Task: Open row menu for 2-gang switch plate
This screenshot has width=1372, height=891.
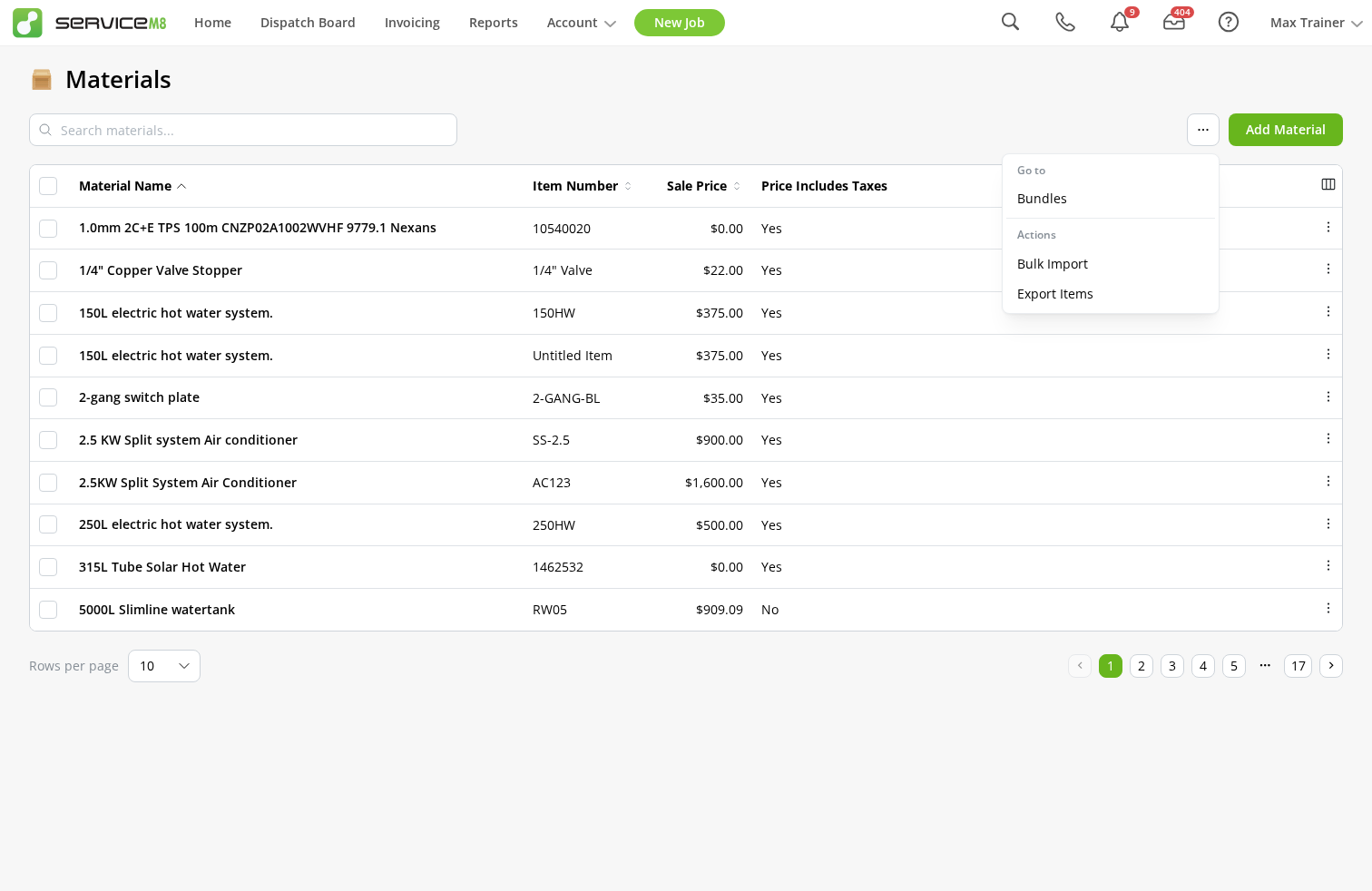Action: [1328, 397]
